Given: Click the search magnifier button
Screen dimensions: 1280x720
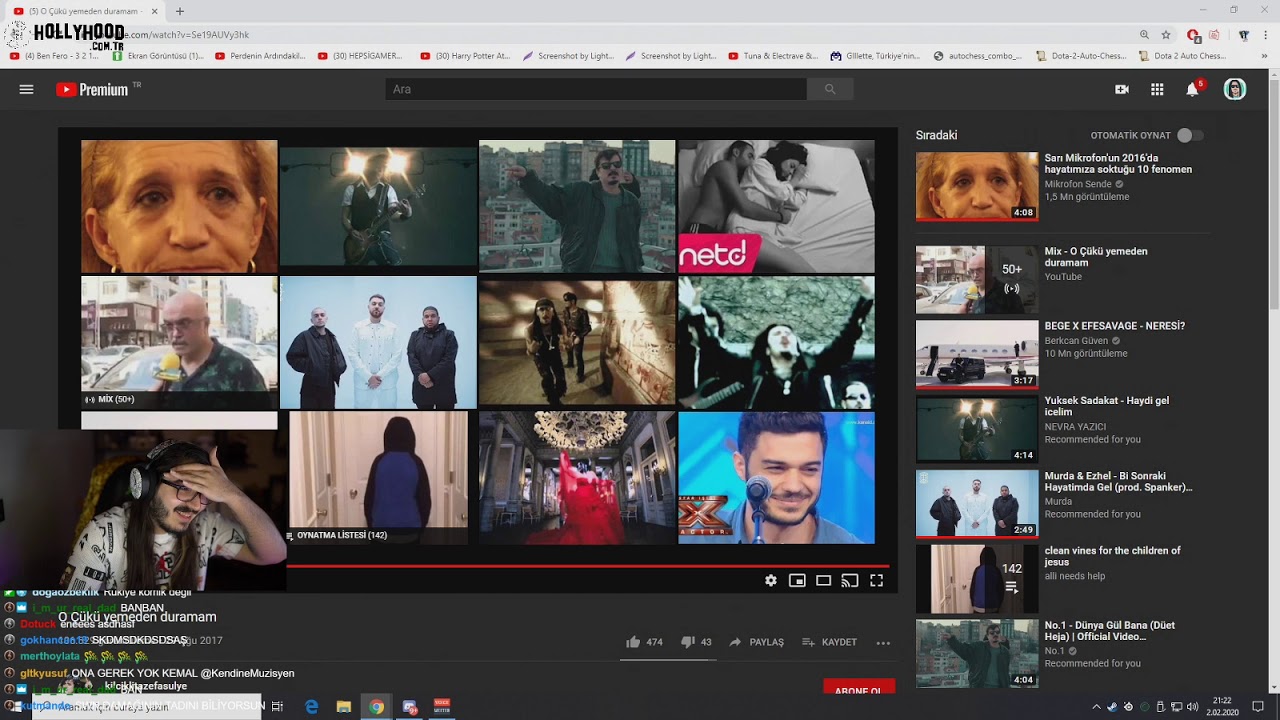Looking at the screenshot, I should 829,89.
